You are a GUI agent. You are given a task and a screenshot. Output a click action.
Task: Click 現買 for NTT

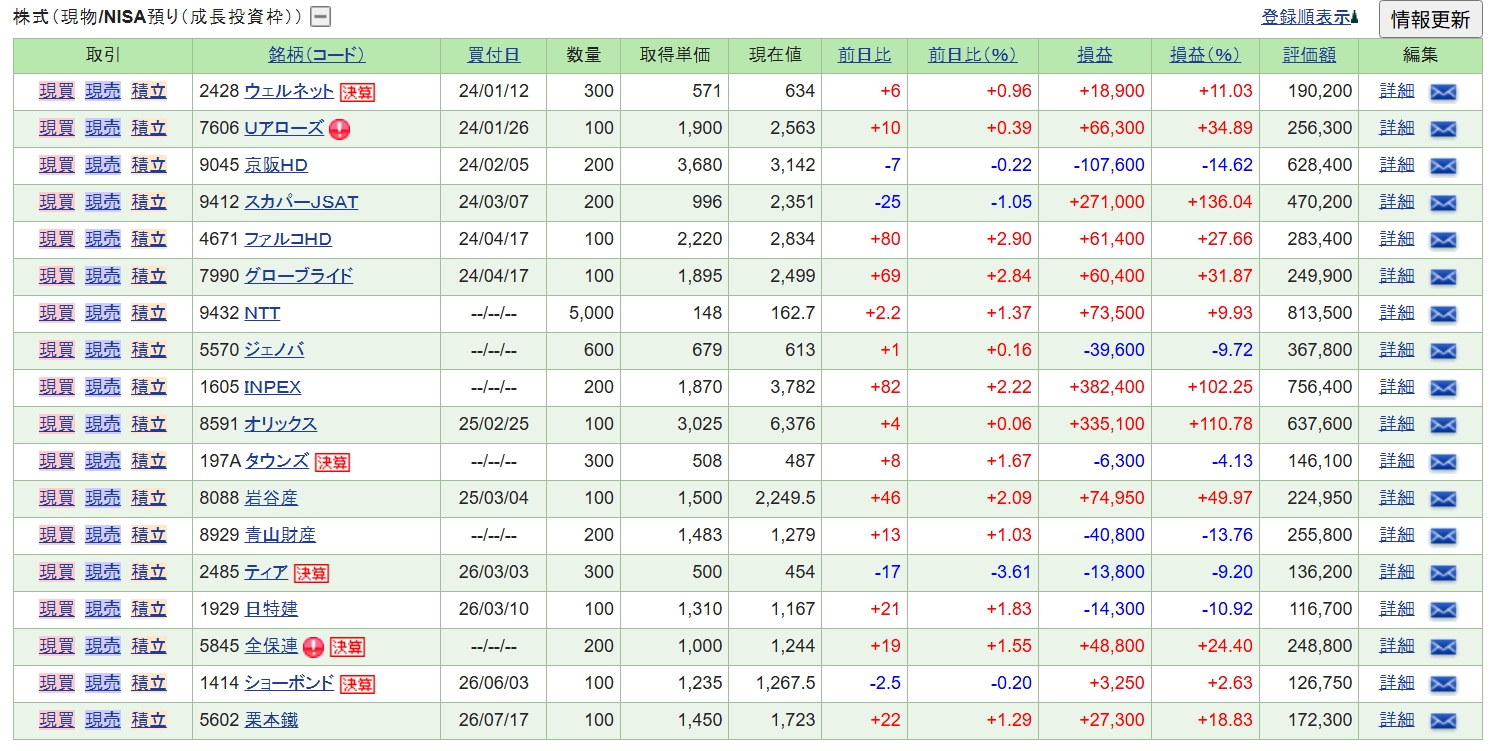57,313
